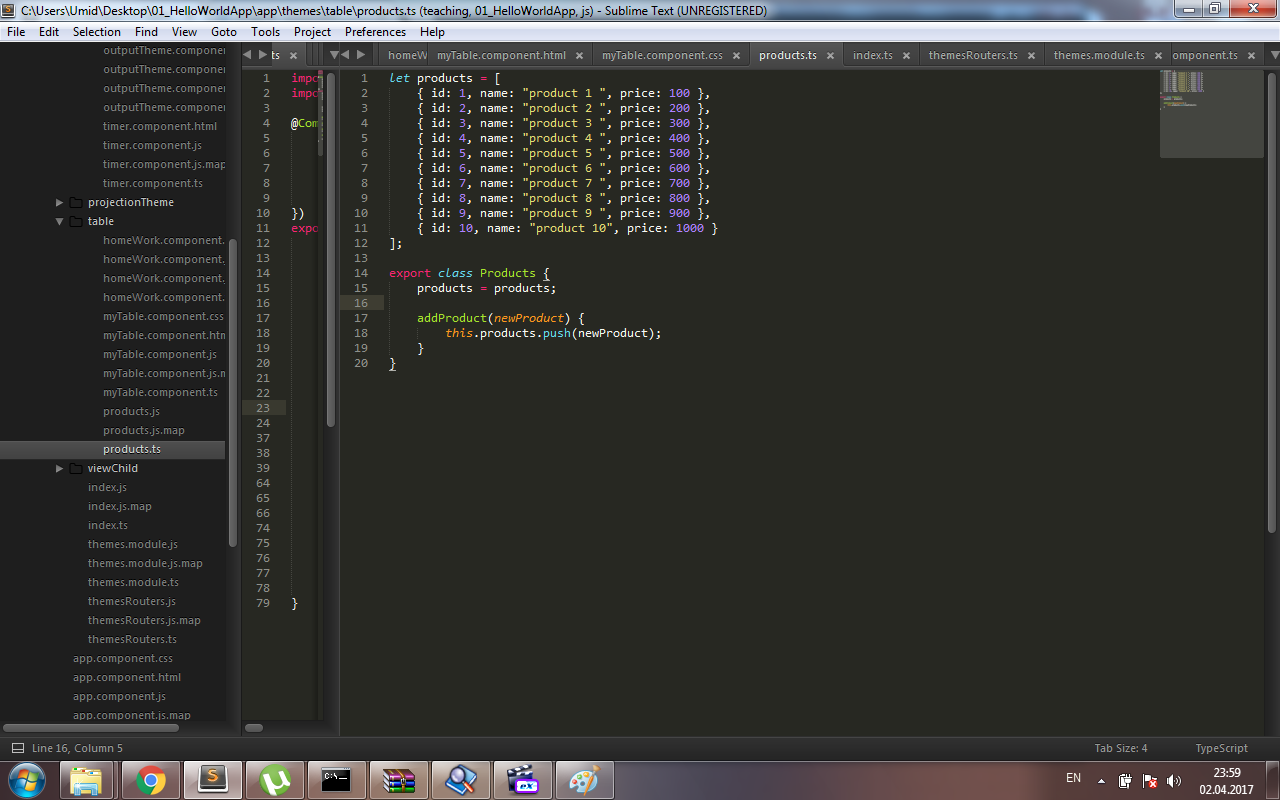Click the minimap code preview

[x=1211, y=114]
